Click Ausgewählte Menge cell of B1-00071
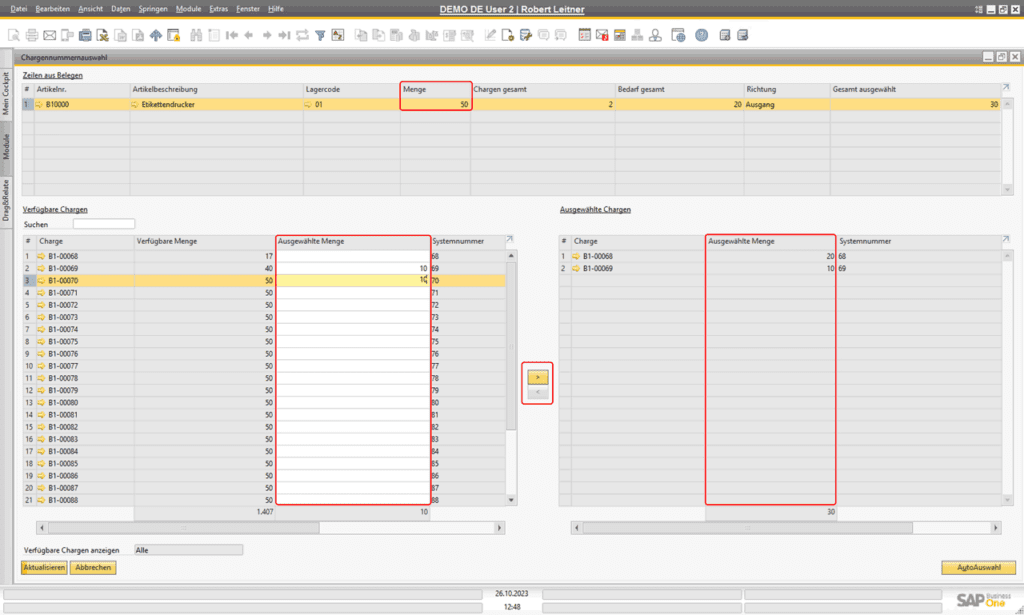Screen dimensions: 1024x615 tap(353, 293)
